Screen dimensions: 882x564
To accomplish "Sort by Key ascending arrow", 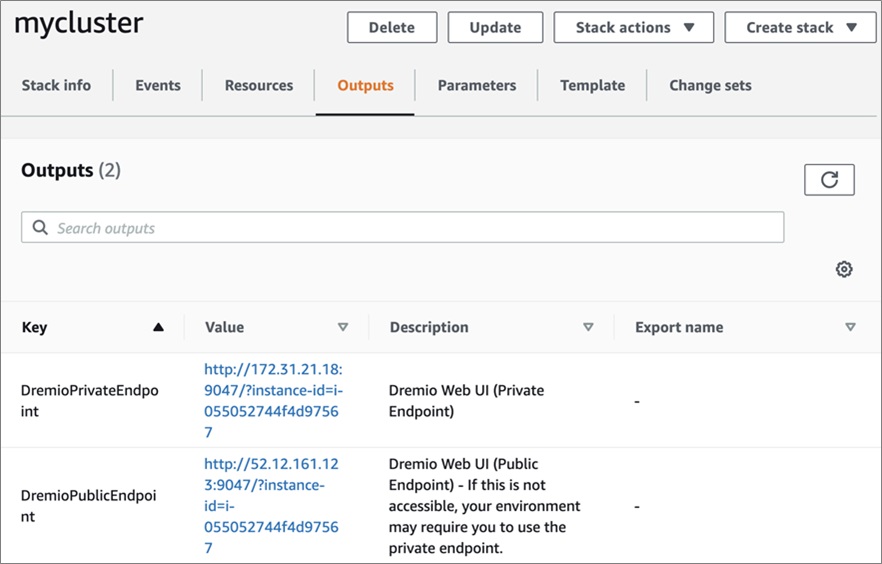I will [159, 327].
